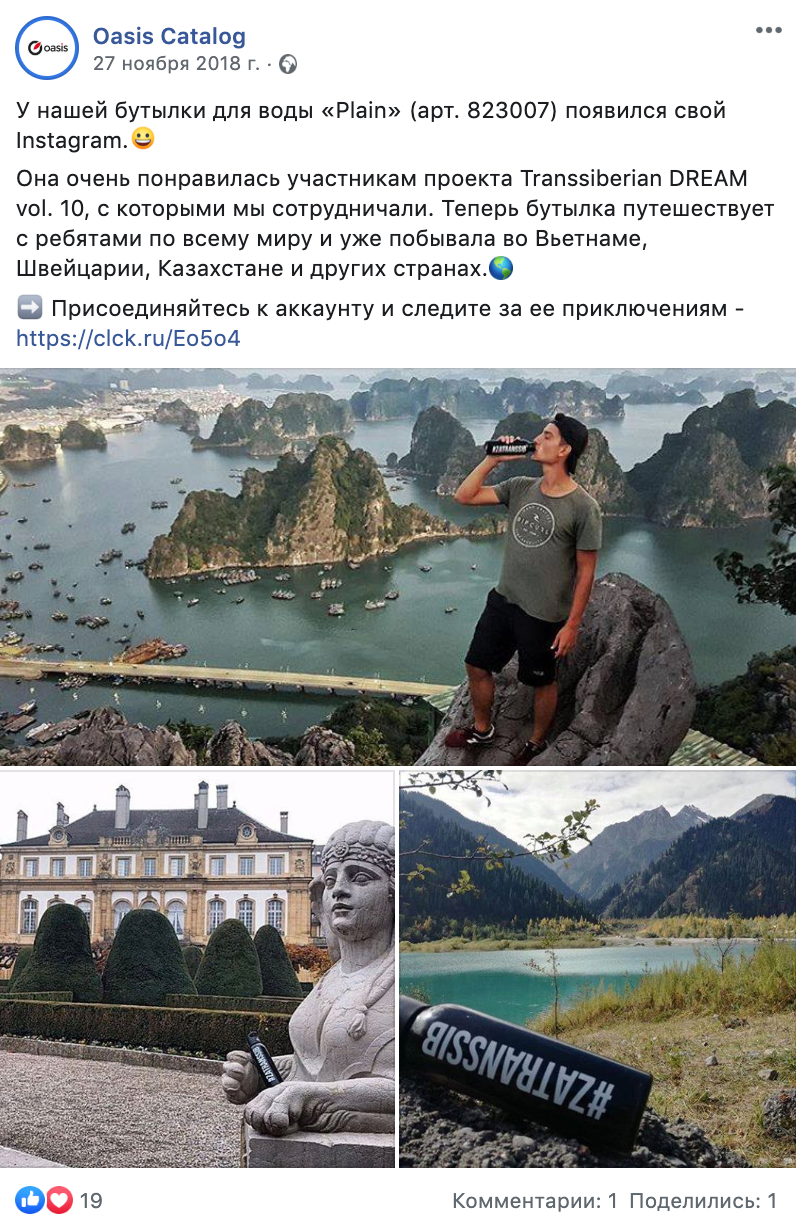Screen dimensions: 796x1232
Task: Open the post timestamp 27 ноября 2018 г.
Action: 176,64
